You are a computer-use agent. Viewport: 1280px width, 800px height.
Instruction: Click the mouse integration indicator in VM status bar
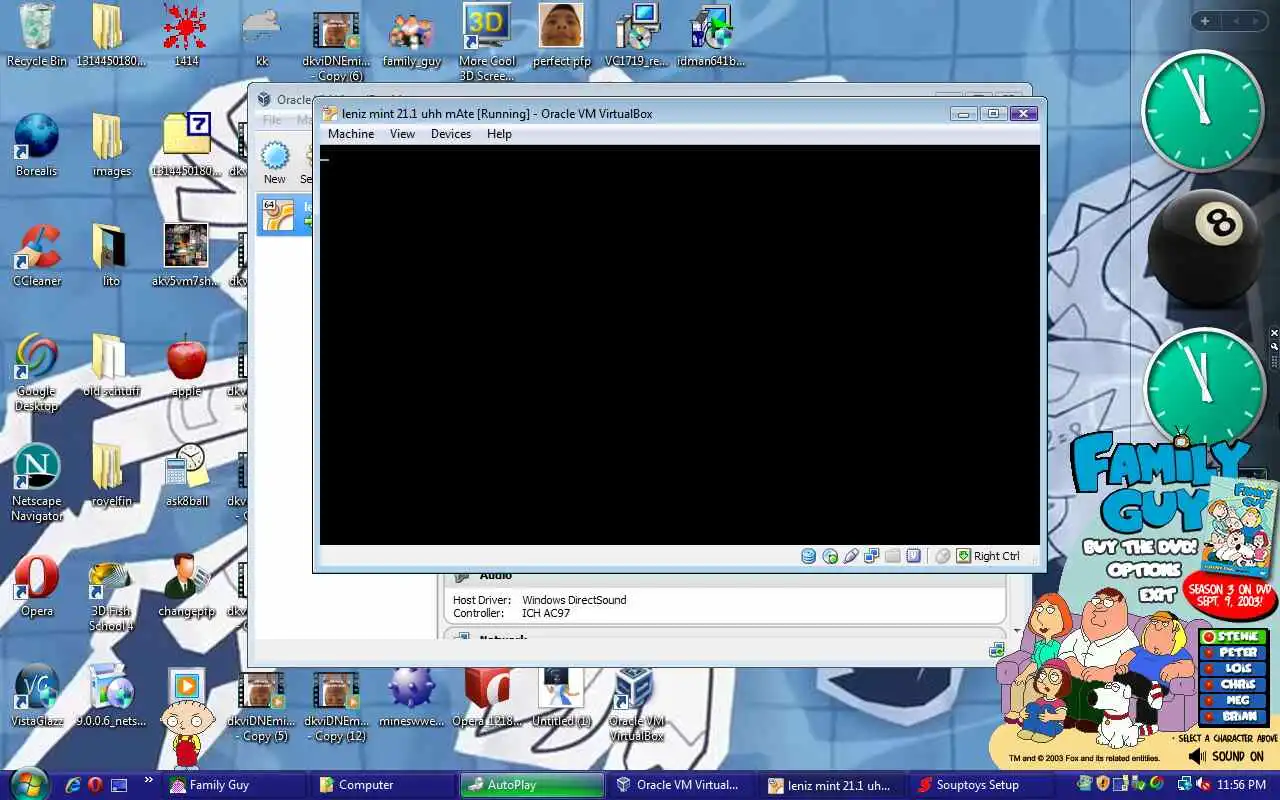(x=942, y=556)
